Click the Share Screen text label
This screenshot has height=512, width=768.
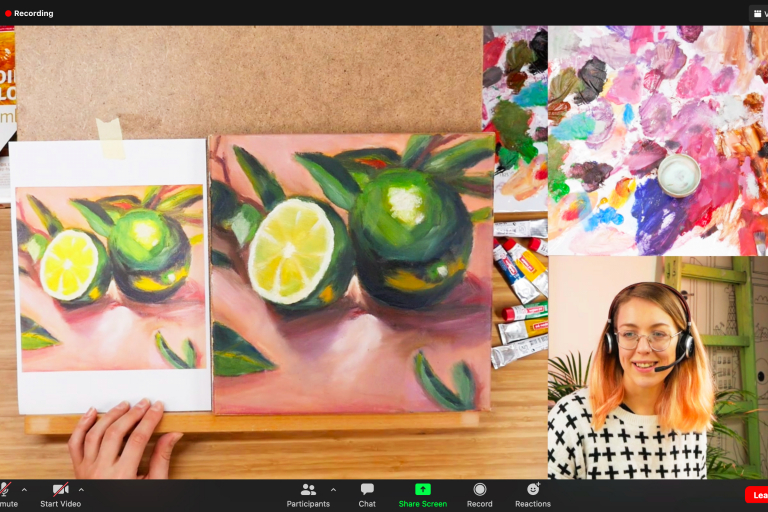tap(422, 504)
